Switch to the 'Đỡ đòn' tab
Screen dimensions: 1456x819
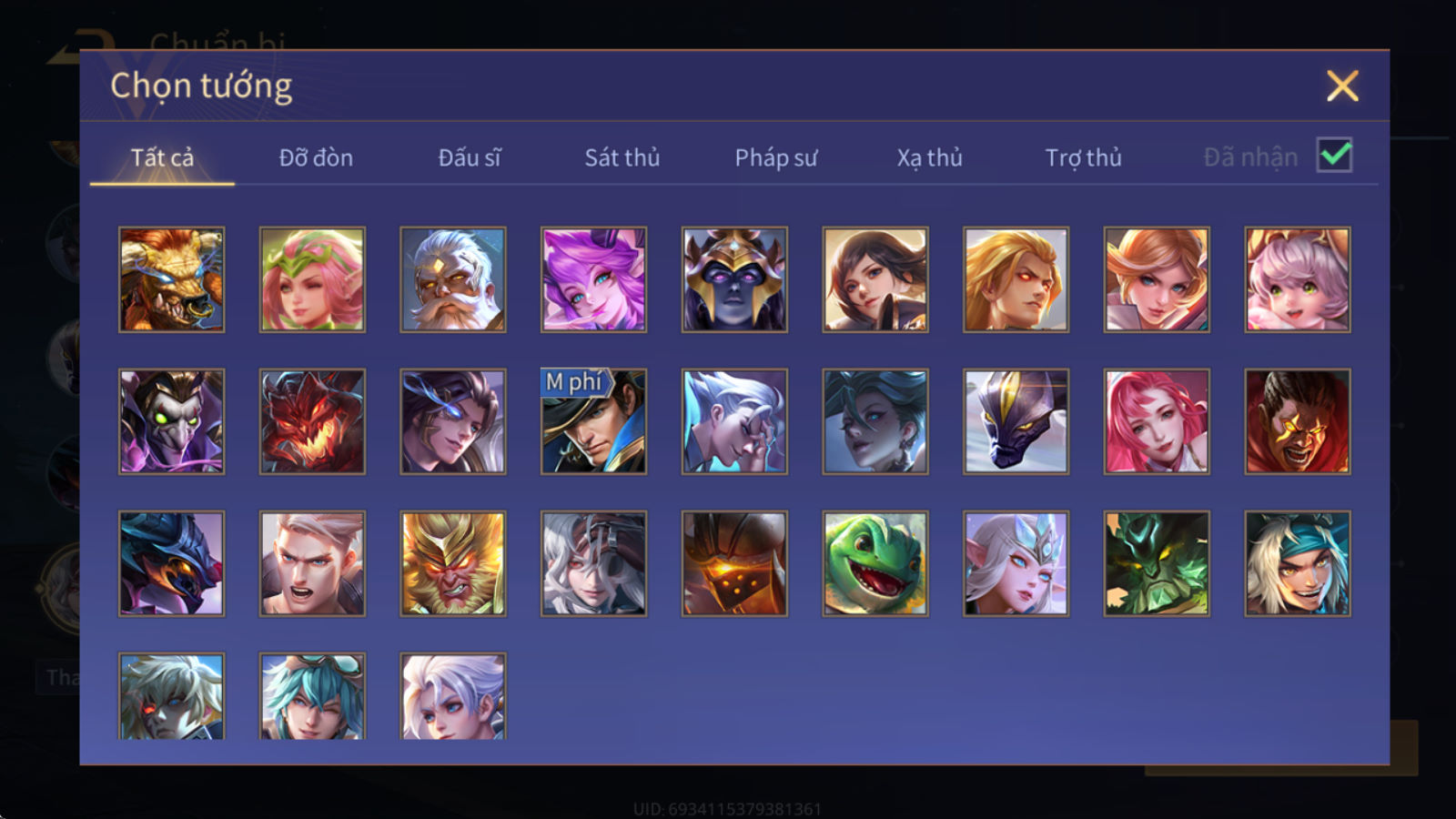[316, 157]
